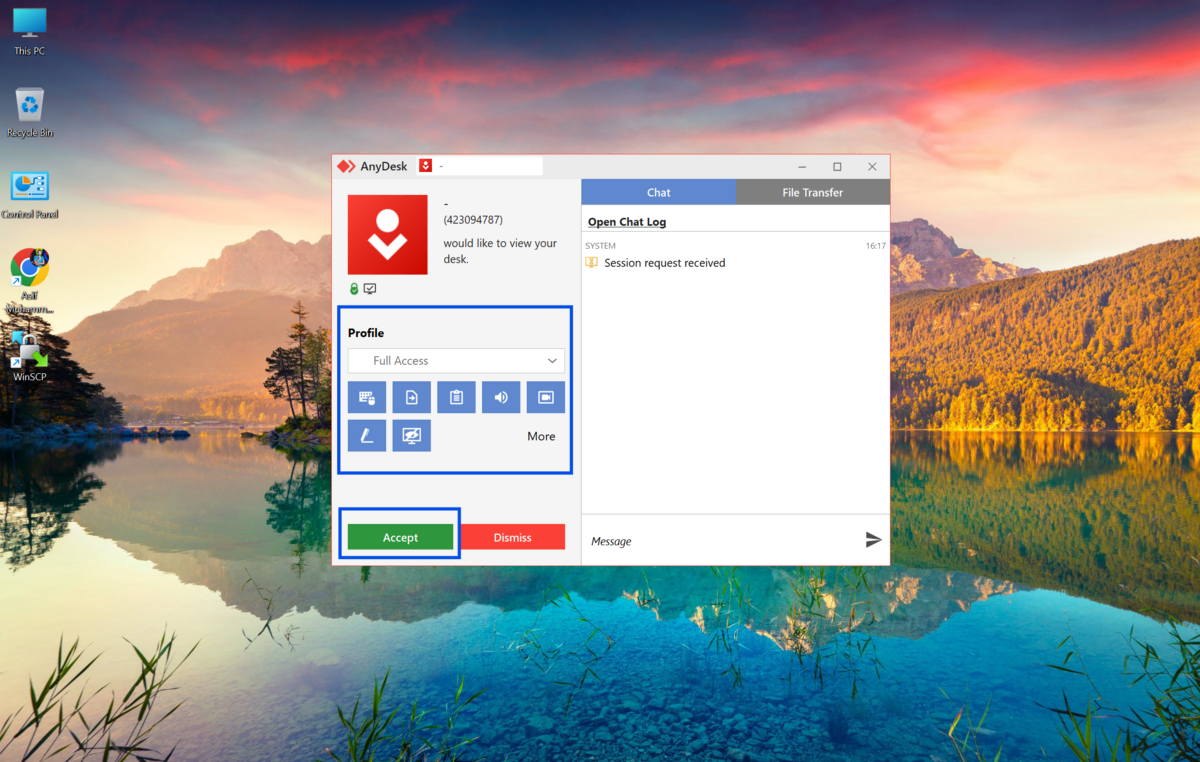Toggle the file transfer permission icon
The image size is (1200, 762).
click(411, 397)
